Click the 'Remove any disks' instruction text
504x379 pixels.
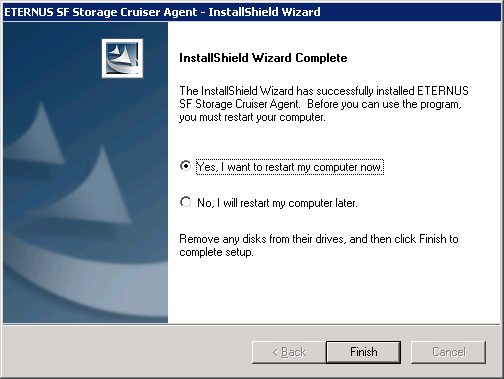pos(319,245)
